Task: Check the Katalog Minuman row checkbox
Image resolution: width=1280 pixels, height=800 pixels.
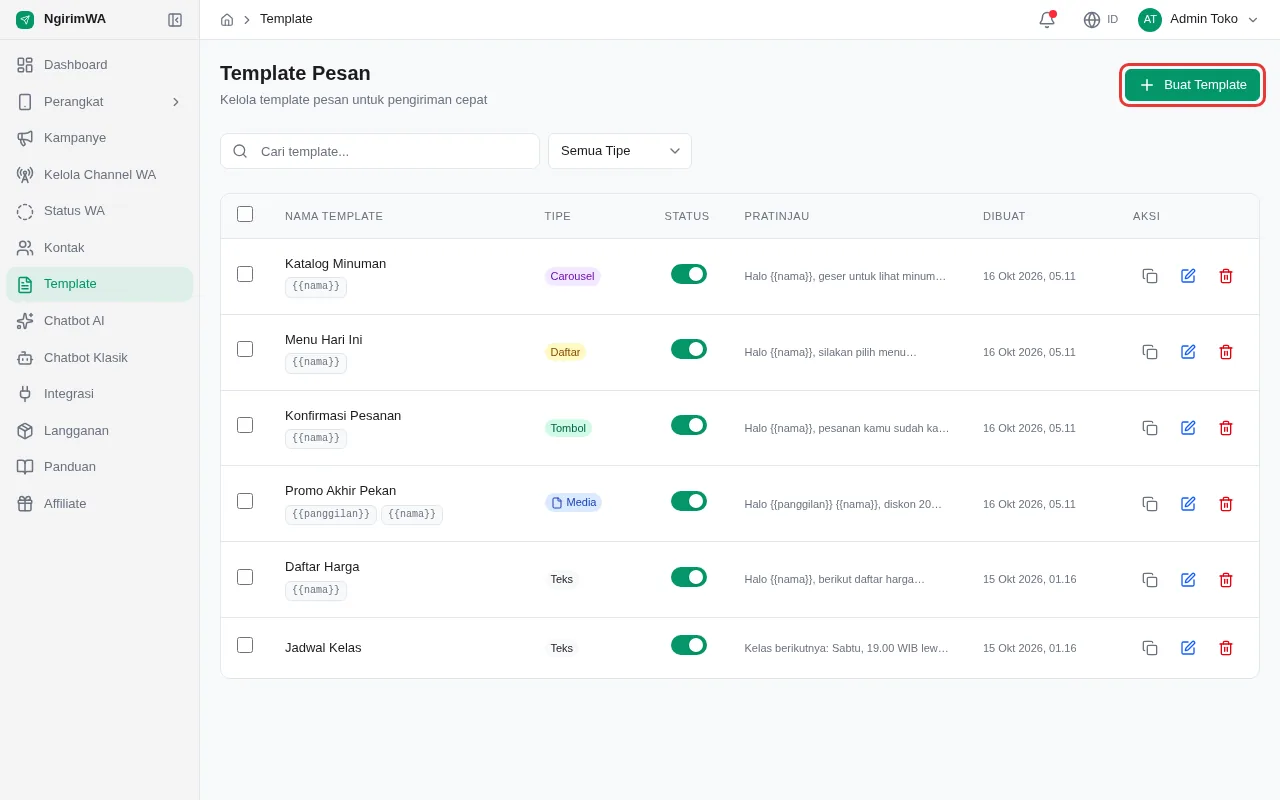Action: (245, 274)
